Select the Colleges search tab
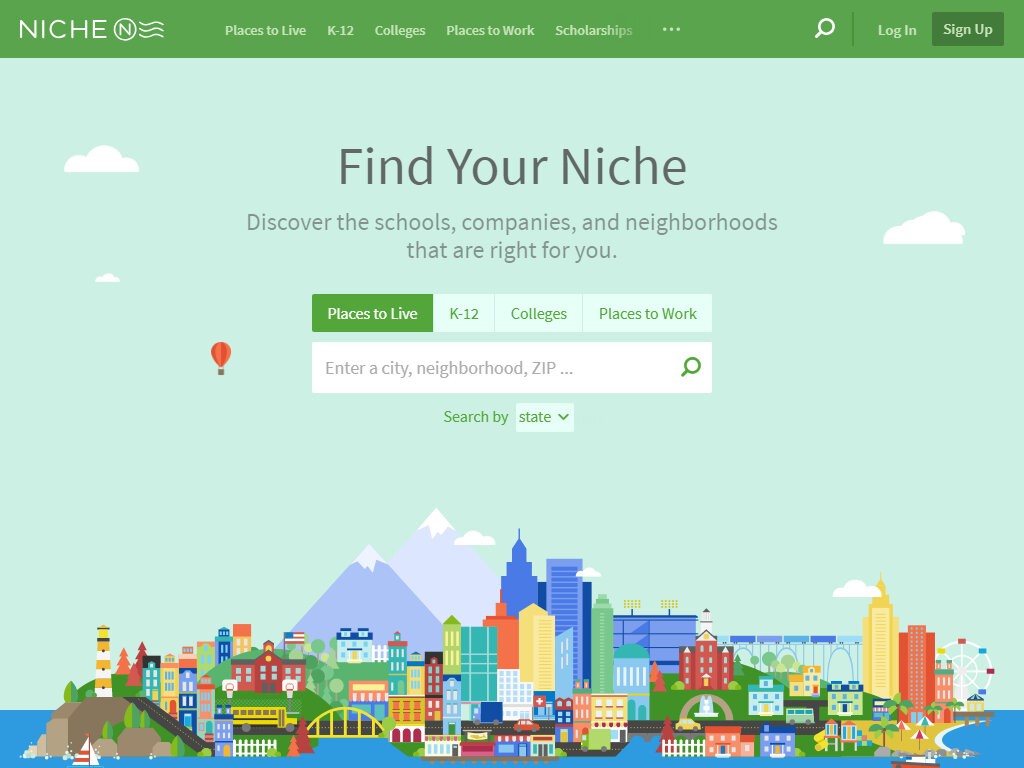 coord(539,313)
